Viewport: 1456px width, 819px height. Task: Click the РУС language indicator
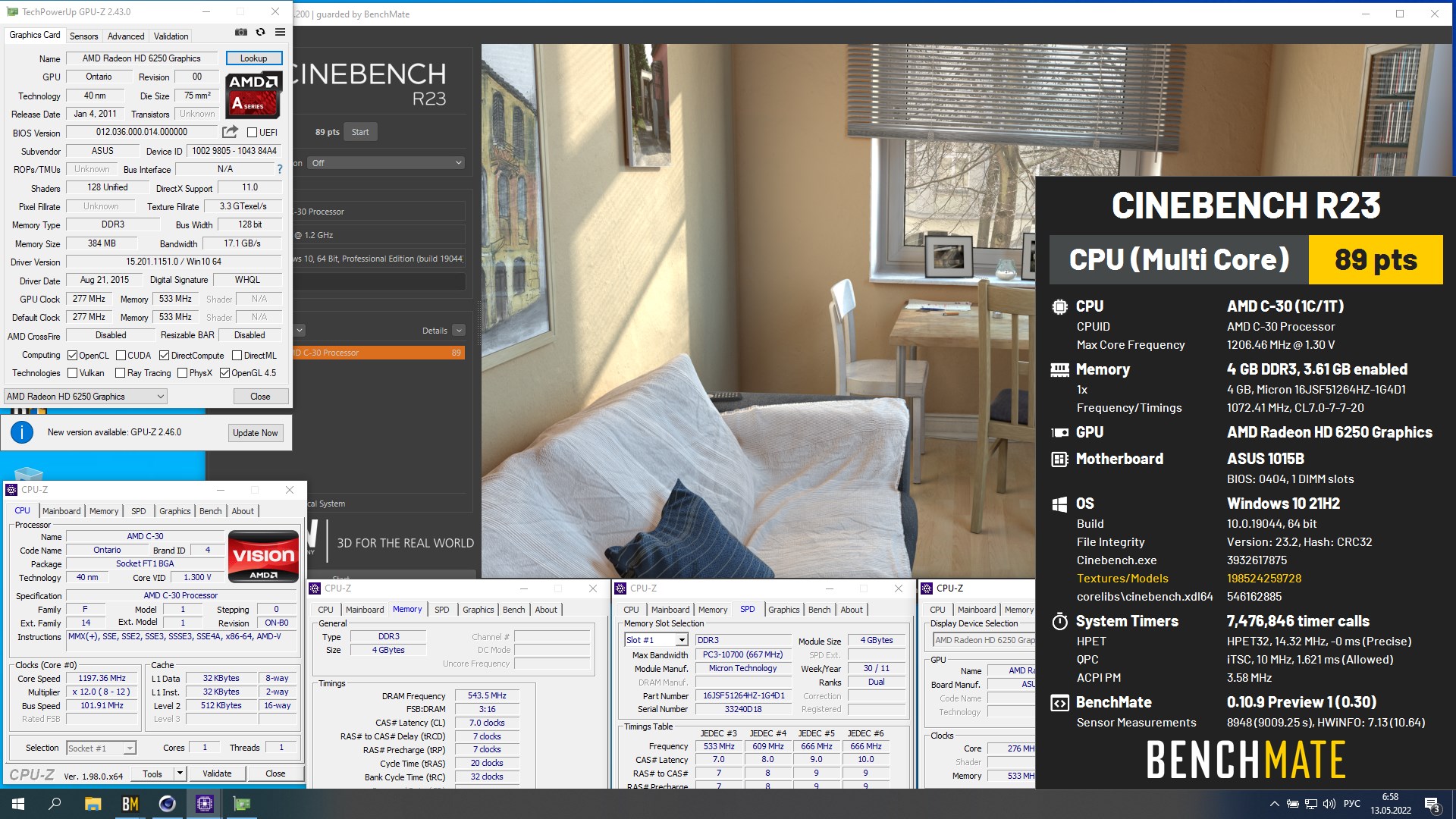click(x=1351, y=804)
